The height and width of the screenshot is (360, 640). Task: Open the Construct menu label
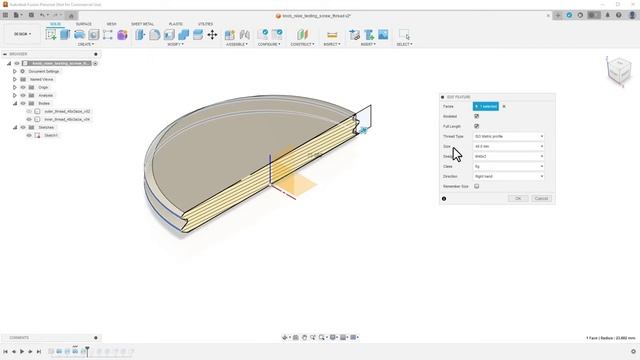coord(302,44)
